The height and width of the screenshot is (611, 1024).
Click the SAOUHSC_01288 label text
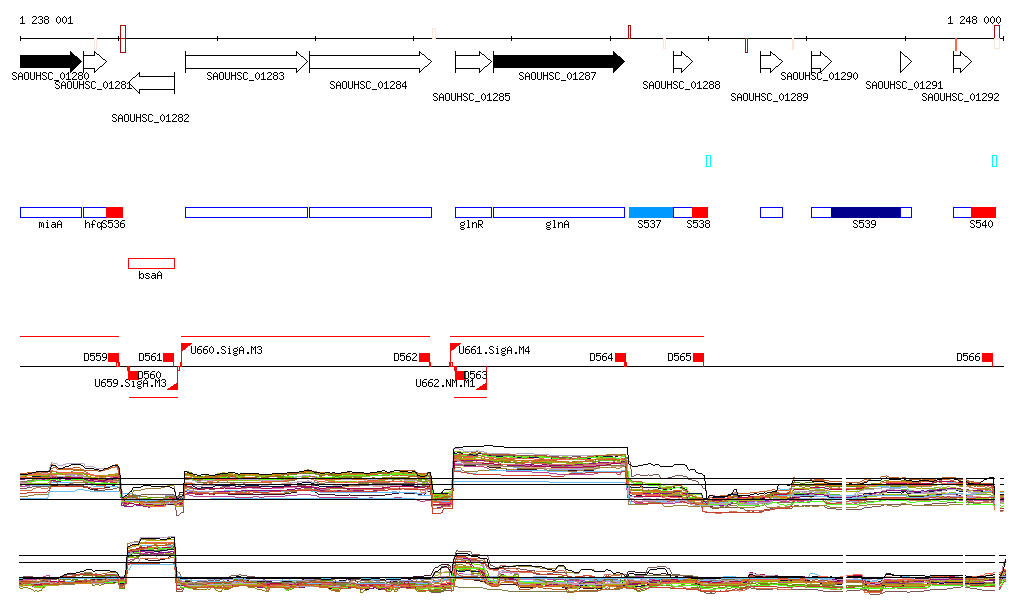point(681,86)
